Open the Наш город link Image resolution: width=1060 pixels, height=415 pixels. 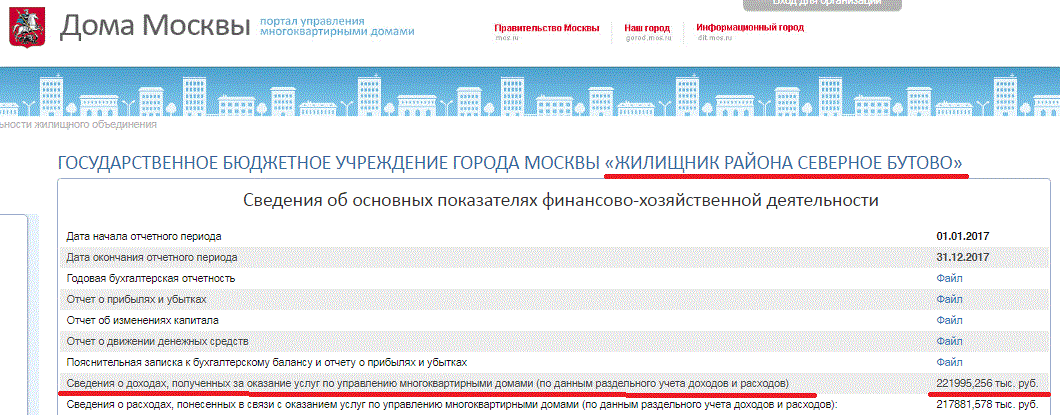click(647, 28)
